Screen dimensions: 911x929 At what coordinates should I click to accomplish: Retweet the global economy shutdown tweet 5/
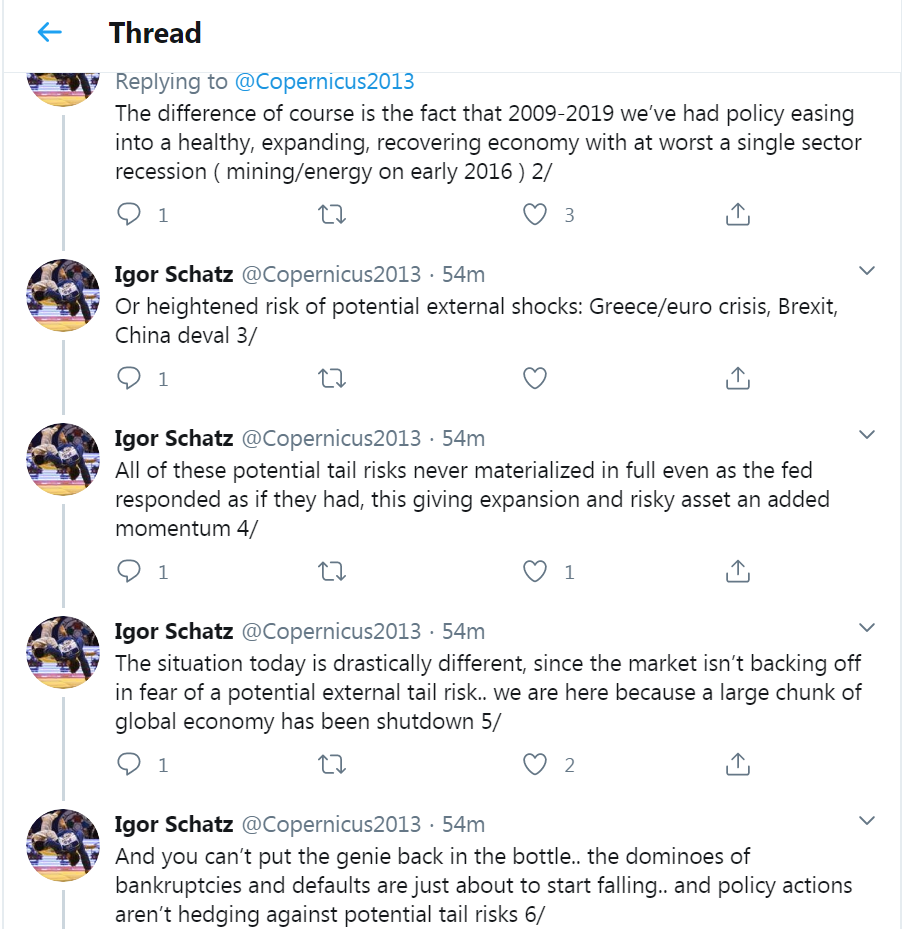pyautogui.click(x=332, y=764)
